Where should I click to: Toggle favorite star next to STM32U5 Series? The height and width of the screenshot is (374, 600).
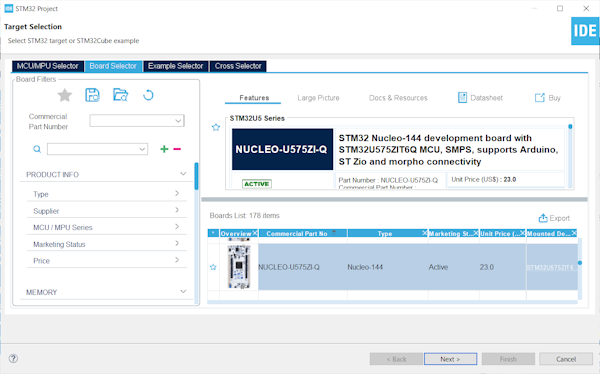coord(216,127)
